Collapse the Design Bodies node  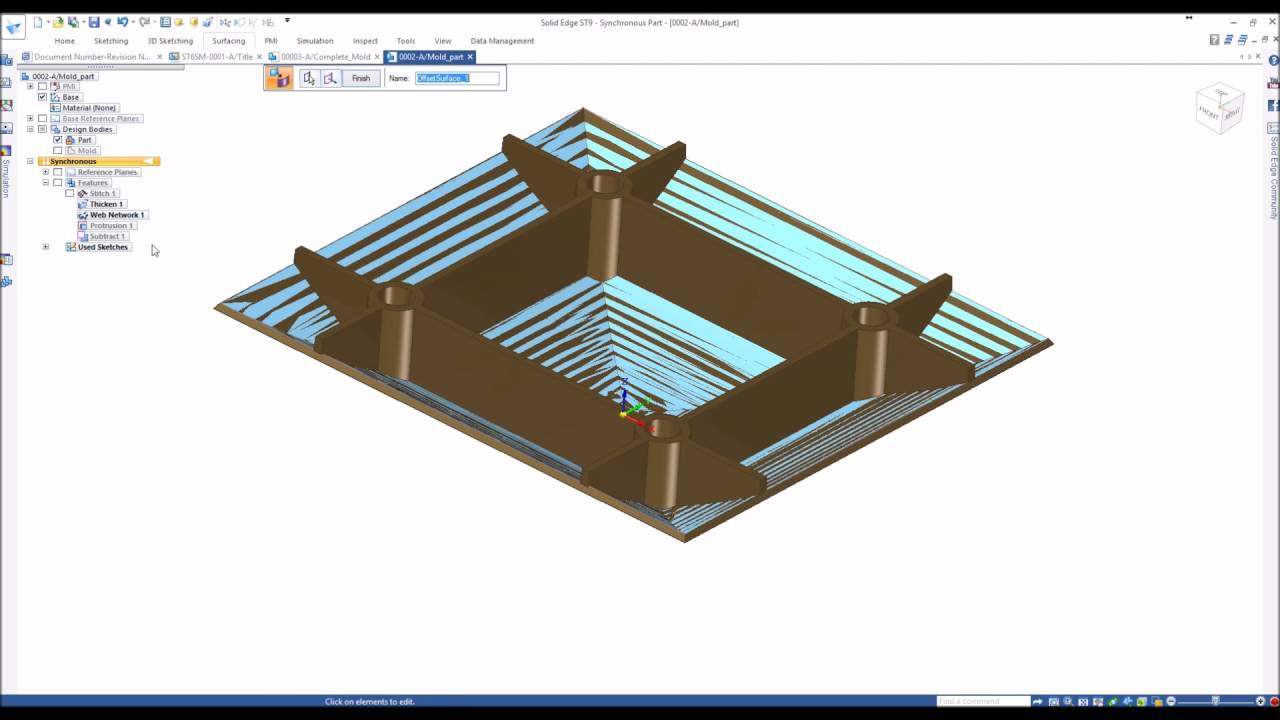point(30,129)
